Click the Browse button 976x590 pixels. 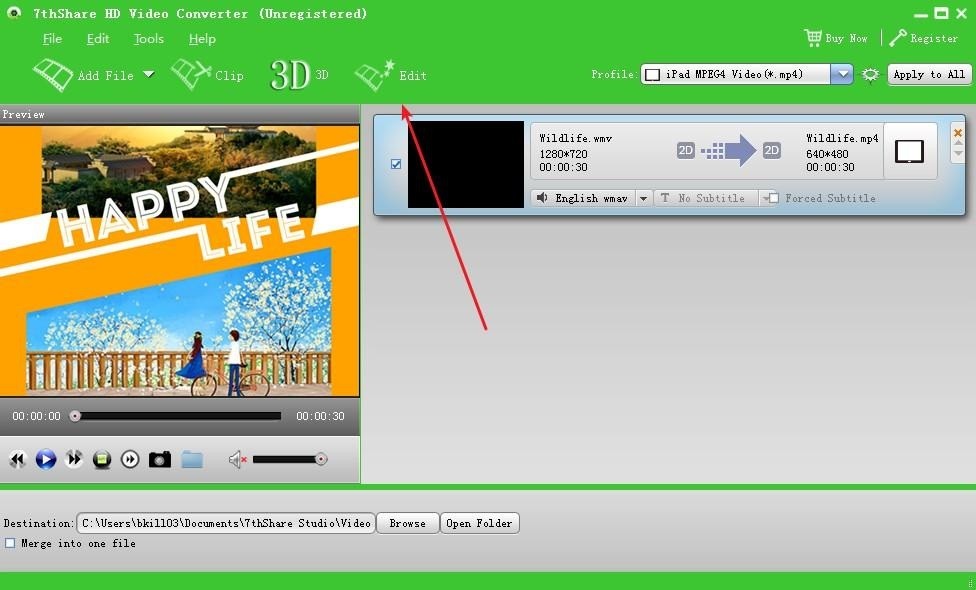click(408, 523)
